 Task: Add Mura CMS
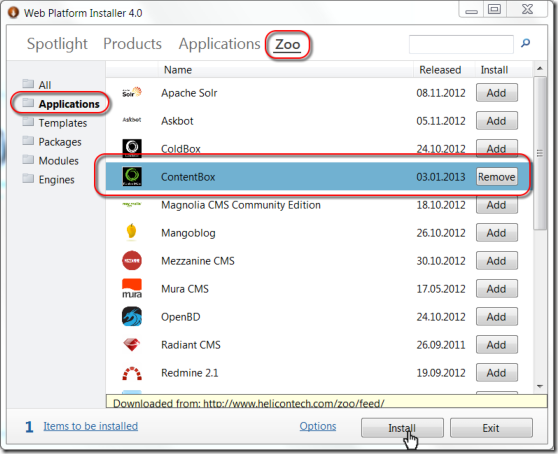pos(496,289)
